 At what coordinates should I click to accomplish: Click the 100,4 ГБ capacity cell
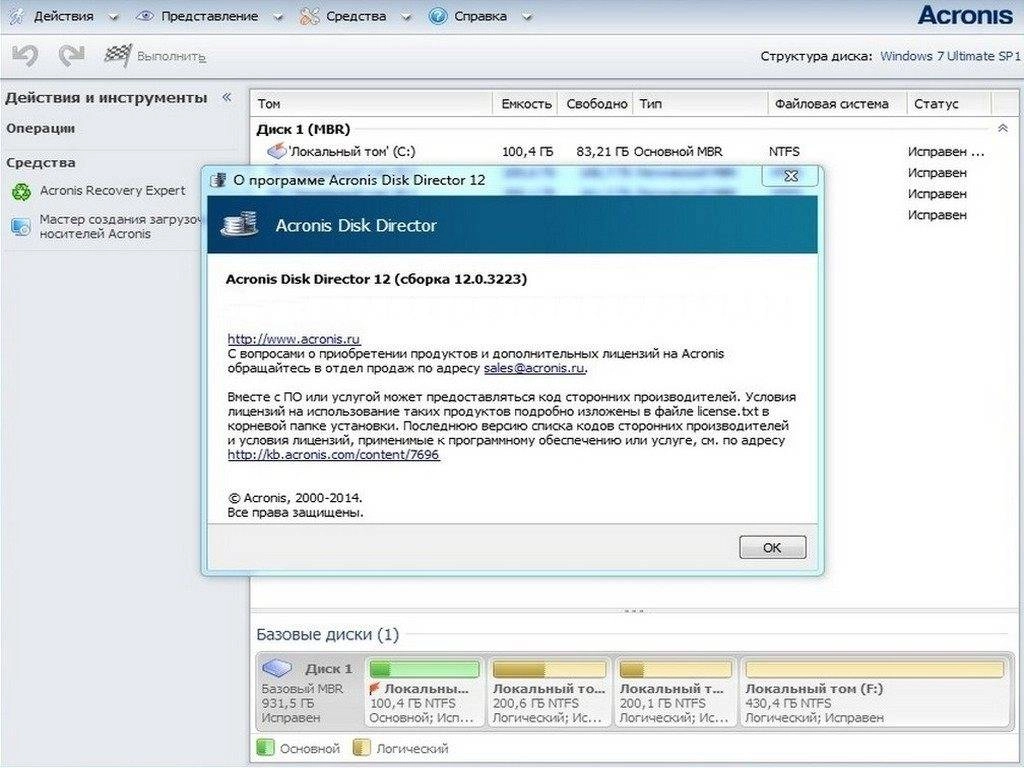coord(527,152)
